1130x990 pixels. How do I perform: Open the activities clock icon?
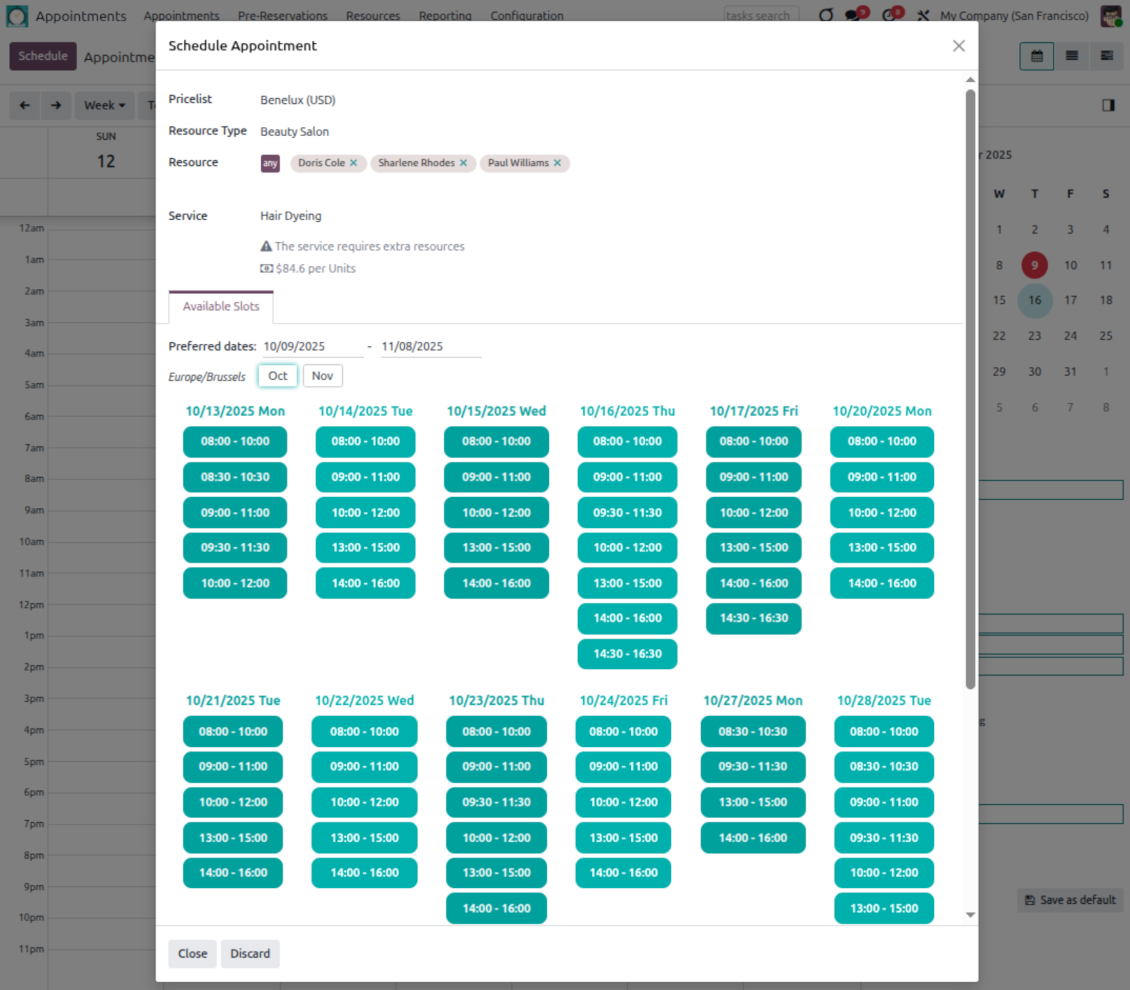click(x=888, y=16)
